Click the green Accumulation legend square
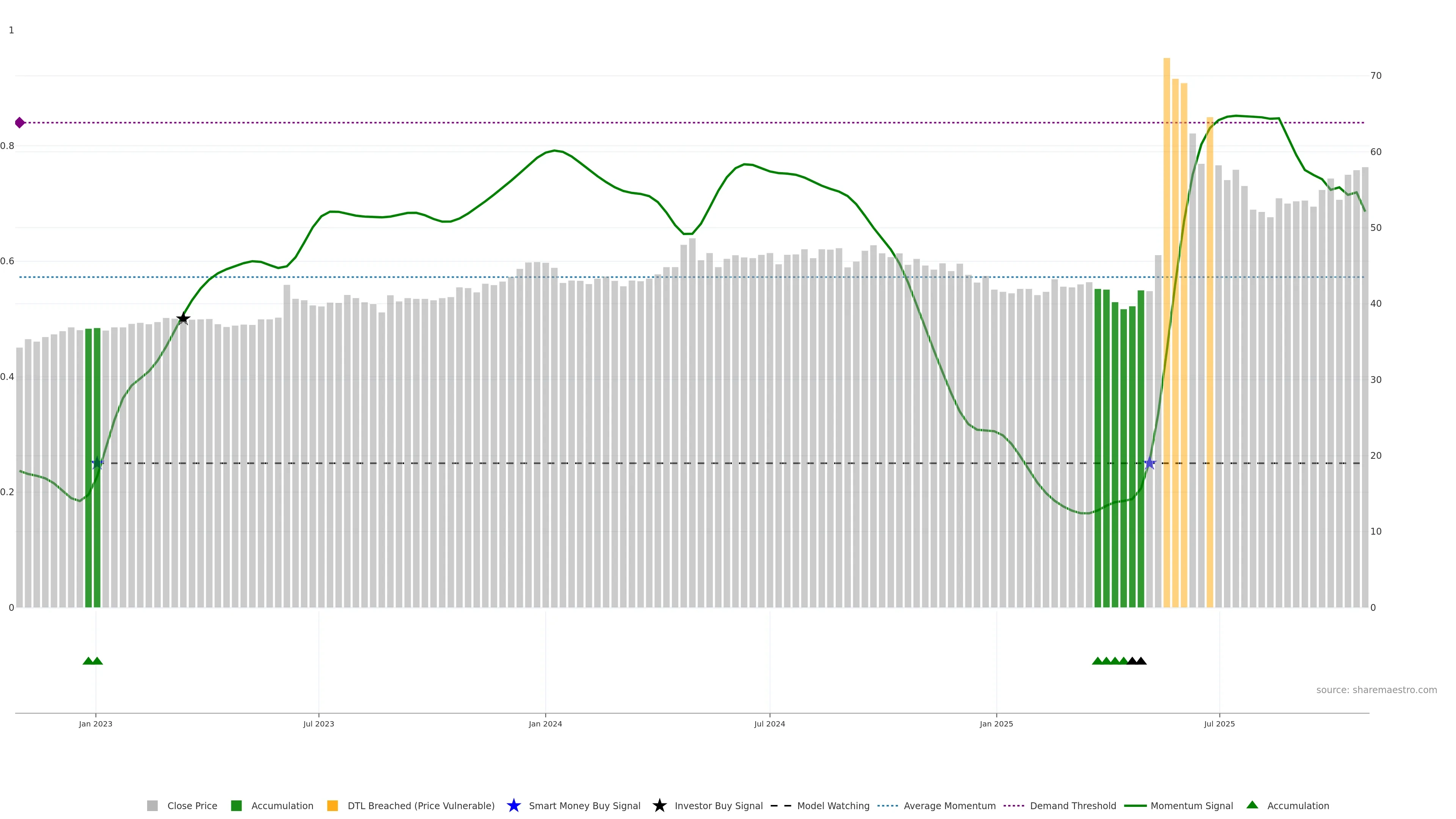Screen dimensions: 1456x819 236,805
